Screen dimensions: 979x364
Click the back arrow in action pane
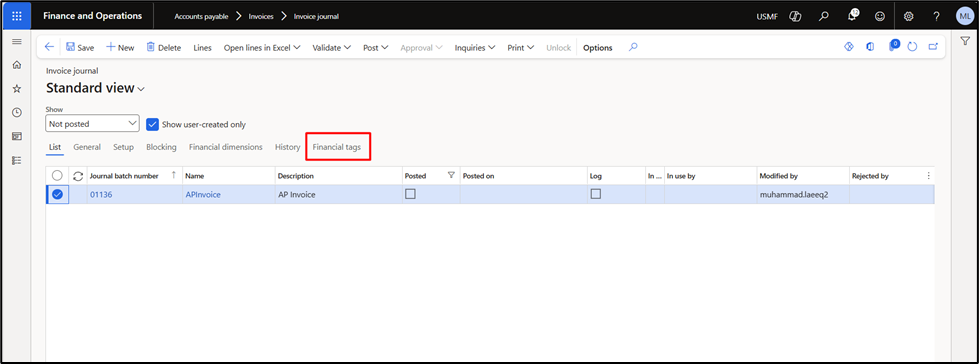(x=49, y=47)
